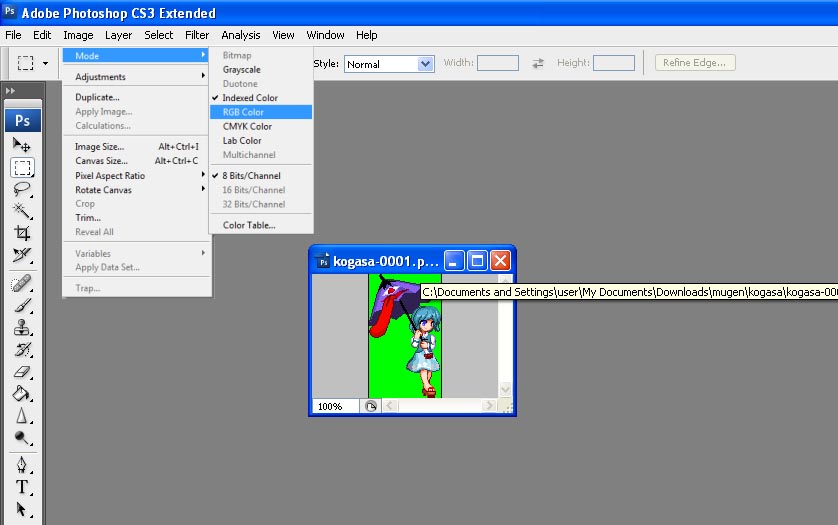
Task: Open the Edit menu
Action: [42, 35]
